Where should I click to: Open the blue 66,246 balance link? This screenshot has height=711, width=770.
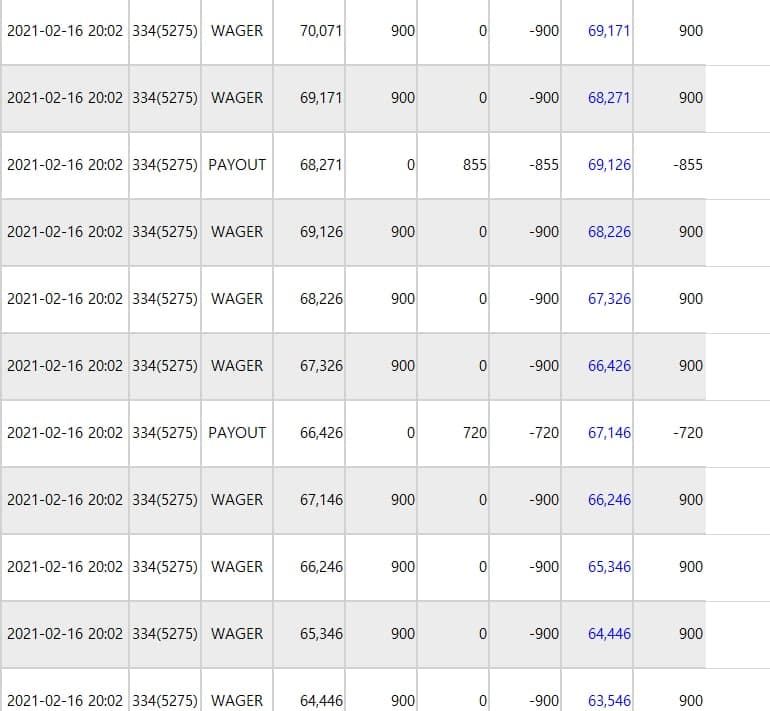tap(609, 500)
